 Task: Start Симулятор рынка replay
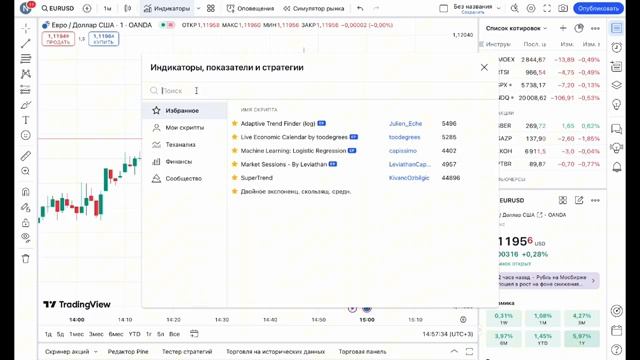tap(314, 8)
